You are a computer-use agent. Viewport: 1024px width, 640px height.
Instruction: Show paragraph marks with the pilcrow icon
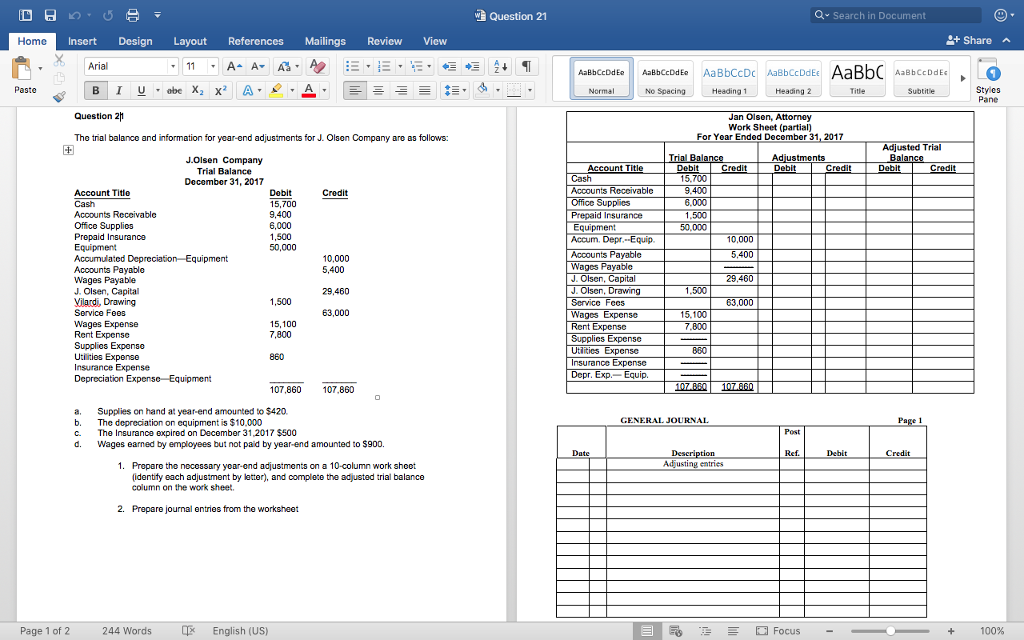point(527,67)
